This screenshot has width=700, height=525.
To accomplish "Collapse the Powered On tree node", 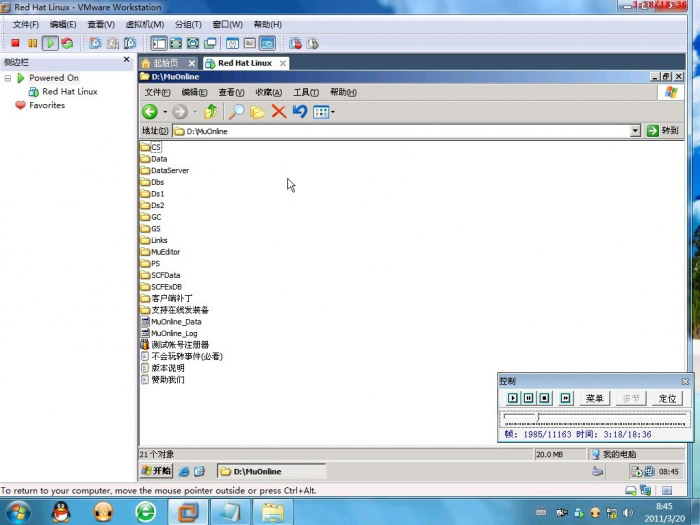I will point(8,78).
